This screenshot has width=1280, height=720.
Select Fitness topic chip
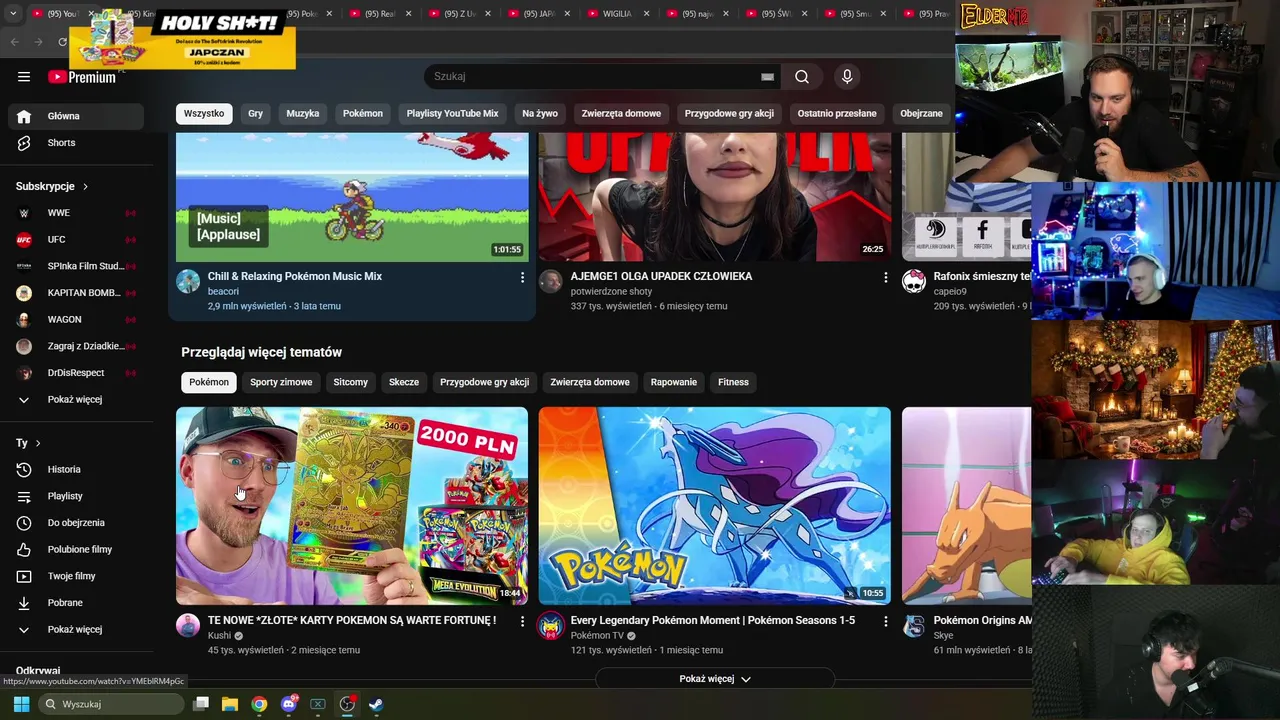tap(733, 382)
